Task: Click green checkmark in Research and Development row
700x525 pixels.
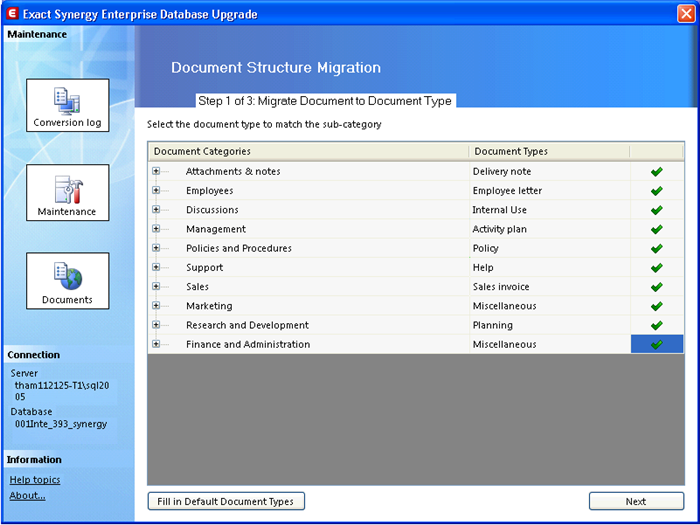Action: [x=656, y=325]
